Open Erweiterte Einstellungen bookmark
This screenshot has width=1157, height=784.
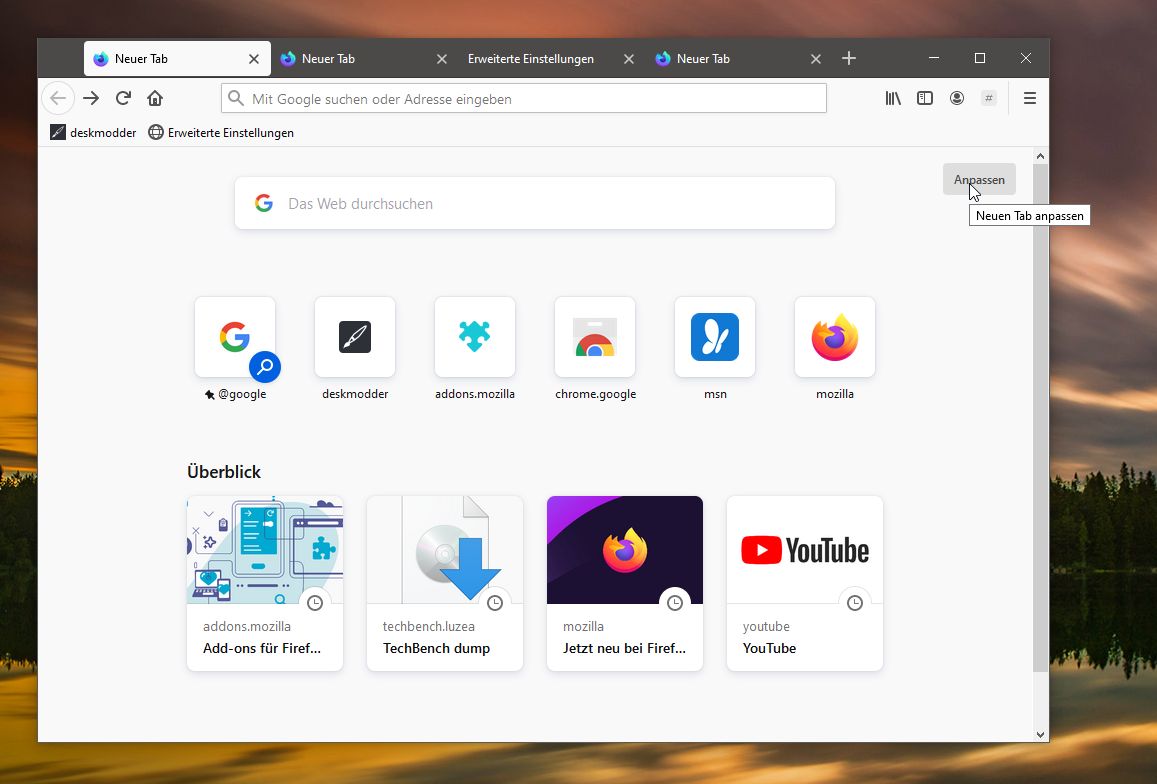coord(221,133)
